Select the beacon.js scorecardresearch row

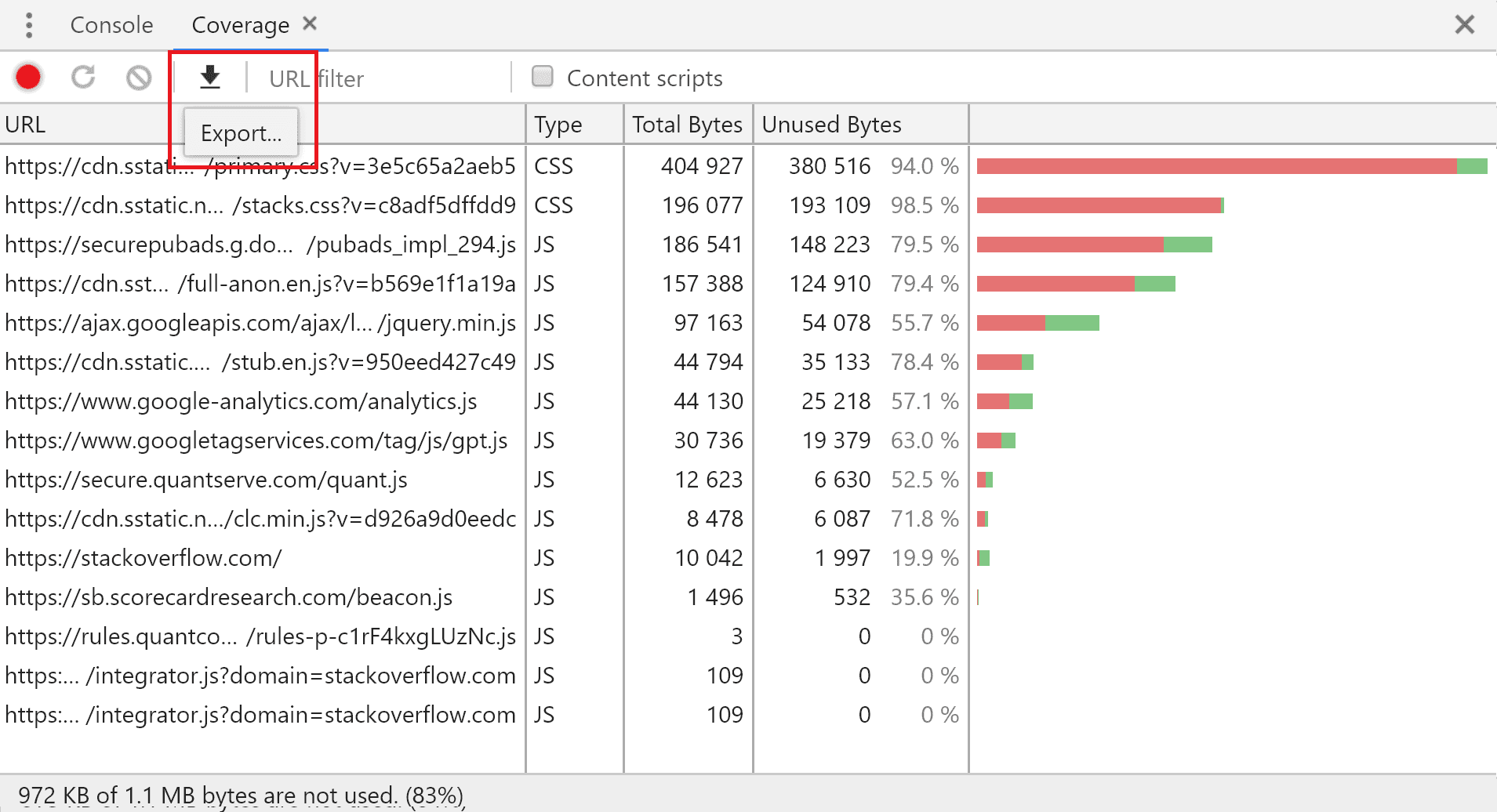click(x=229, y=597)
